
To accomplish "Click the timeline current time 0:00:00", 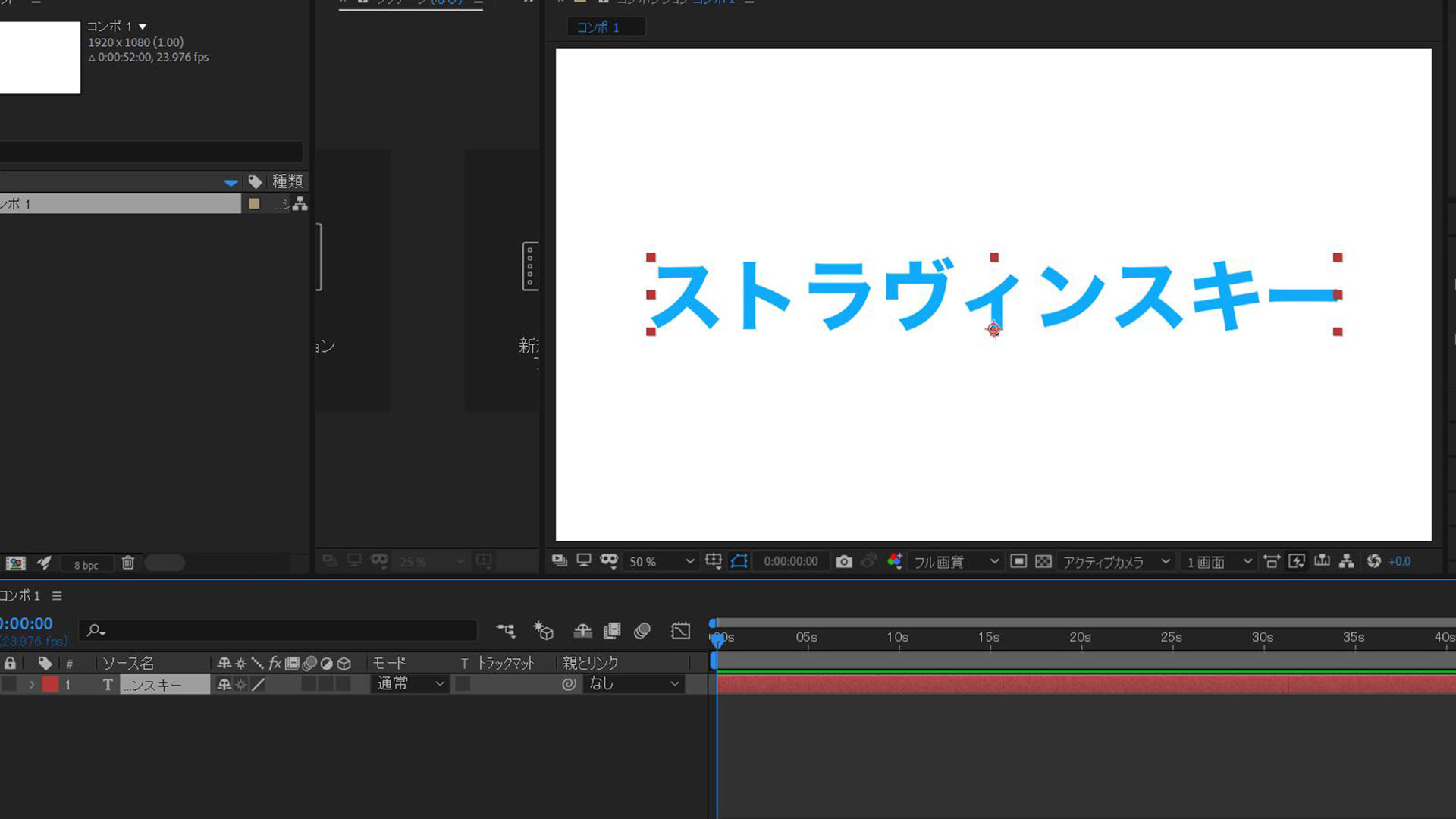I will coord(27,623).
